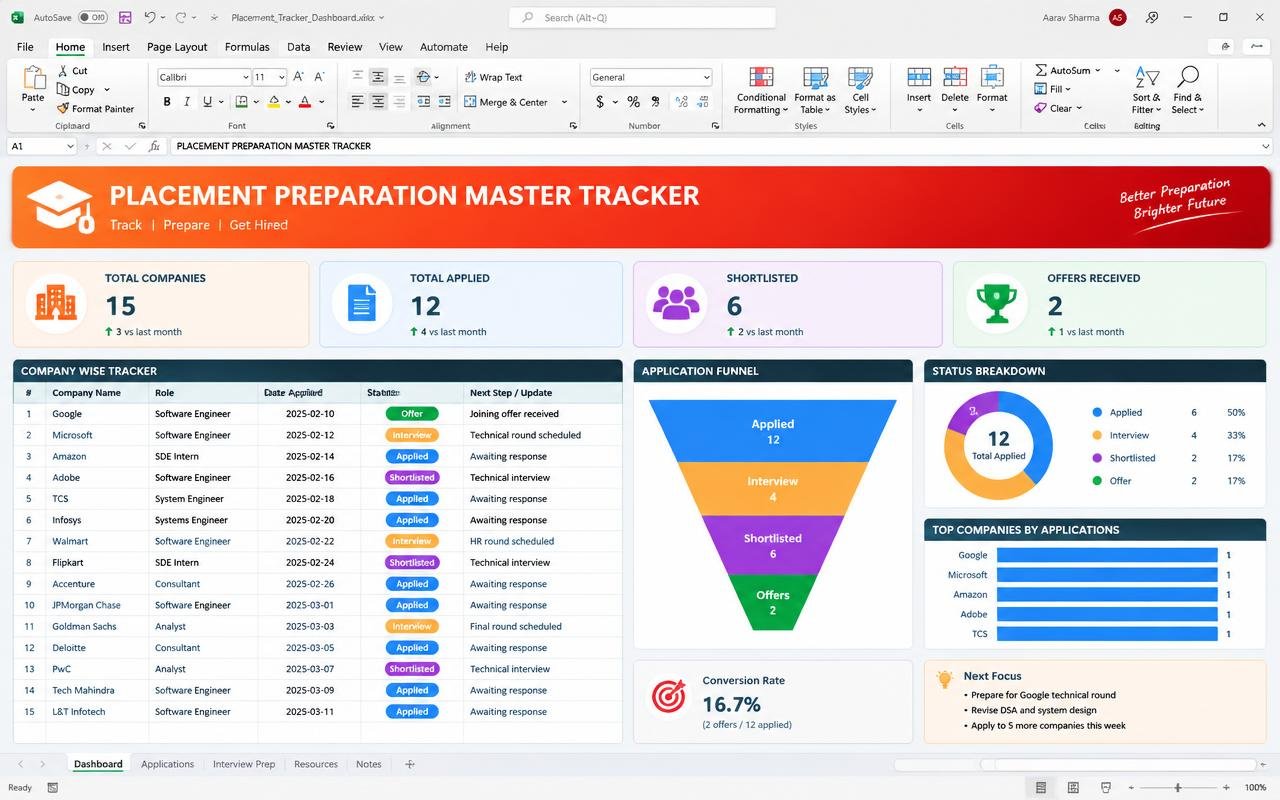This screenshot has width=1280, height=800.
Task: Click the Search box in title bar
Action: click(x=642, y=17)
